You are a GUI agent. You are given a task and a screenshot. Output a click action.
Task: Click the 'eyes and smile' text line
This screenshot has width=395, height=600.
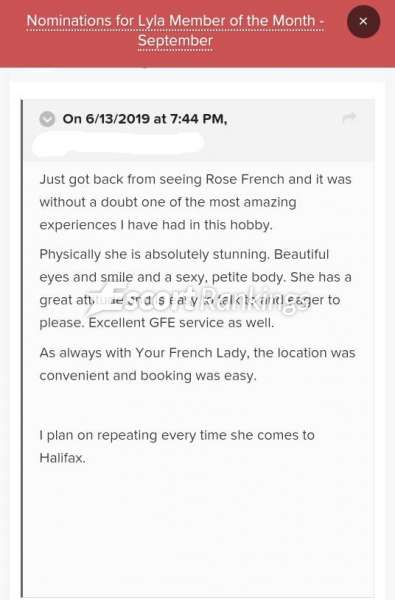pos(195,277)
